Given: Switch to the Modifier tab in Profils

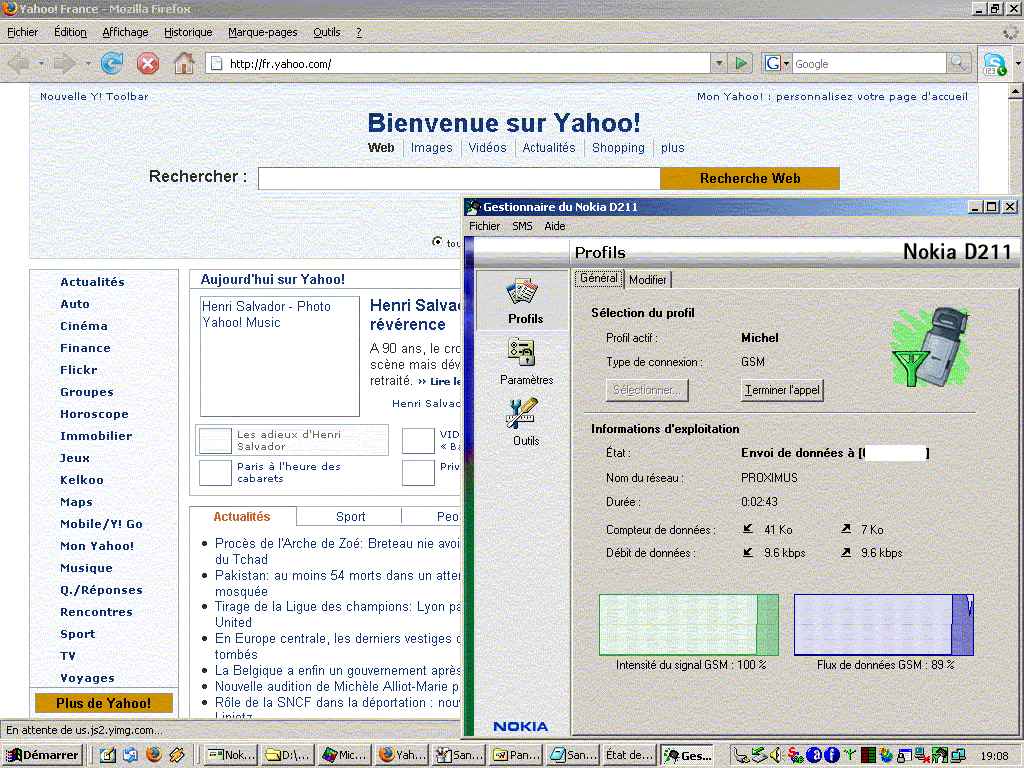Looking at the screenshot, I should [647, 280].
